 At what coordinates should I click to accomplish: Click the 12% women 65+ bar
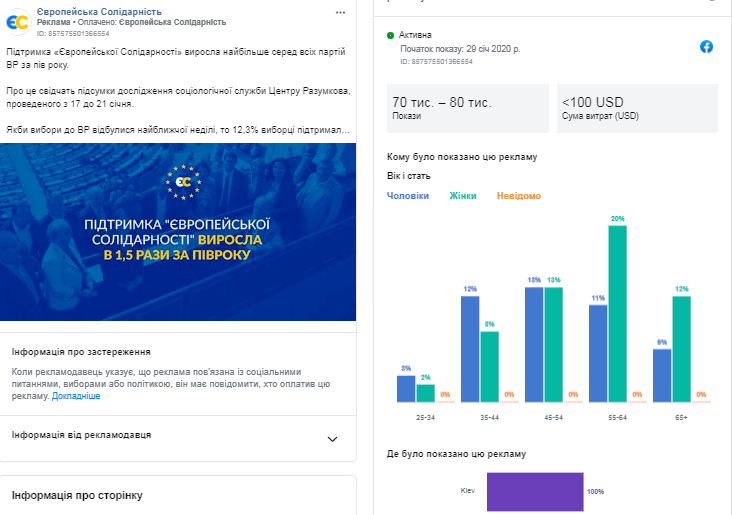pos(681,349)
